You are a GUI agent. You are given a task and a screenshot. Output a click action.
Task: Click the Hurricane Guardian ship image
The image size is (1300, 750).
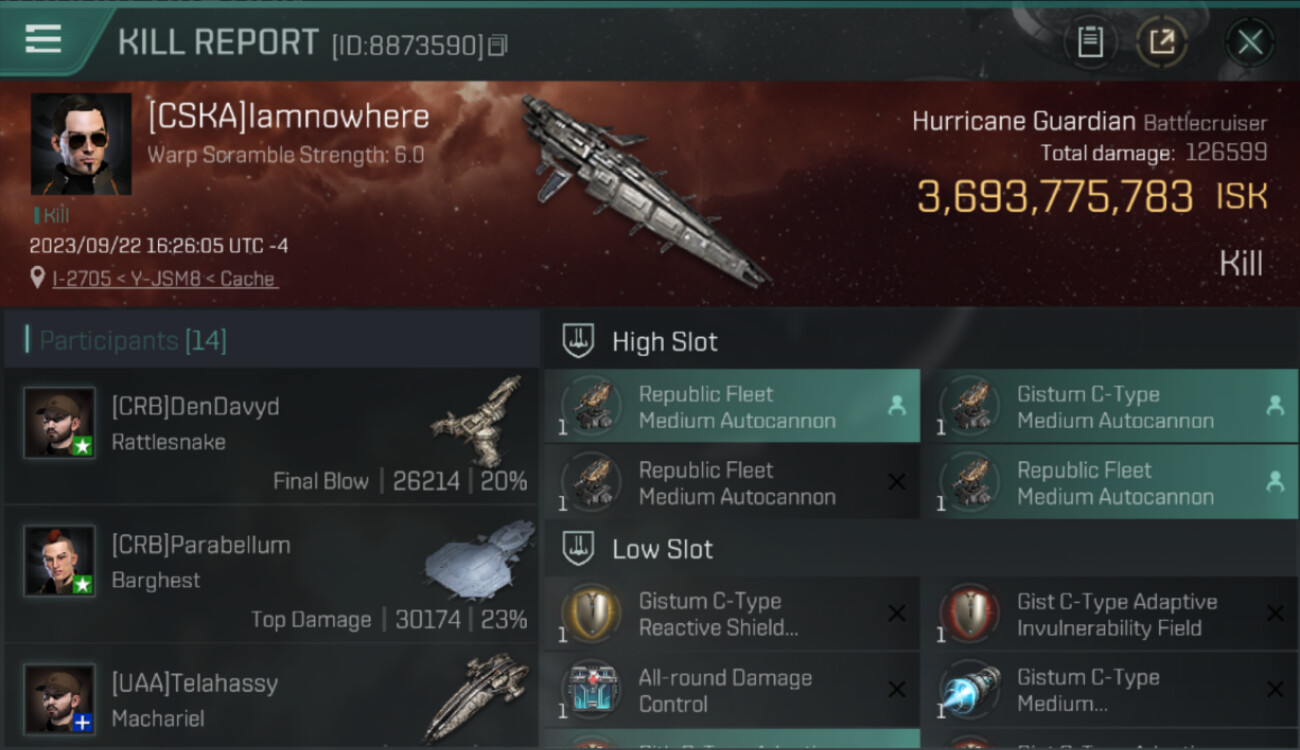[644, 190]
